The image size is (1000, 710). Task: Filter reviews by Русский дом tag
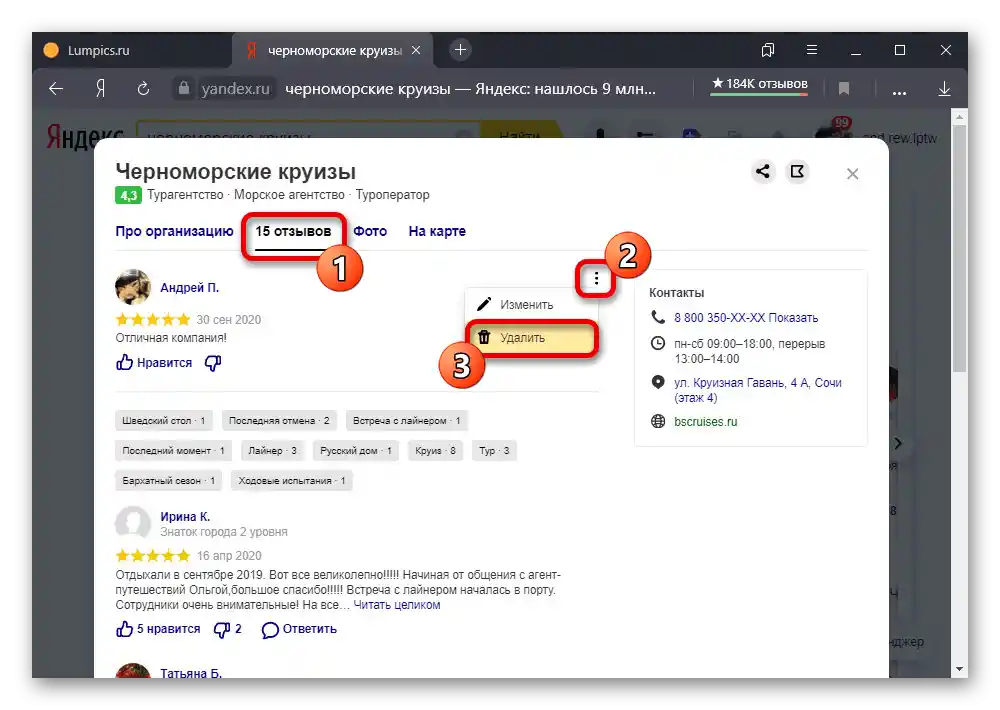(x=356, y=451)
